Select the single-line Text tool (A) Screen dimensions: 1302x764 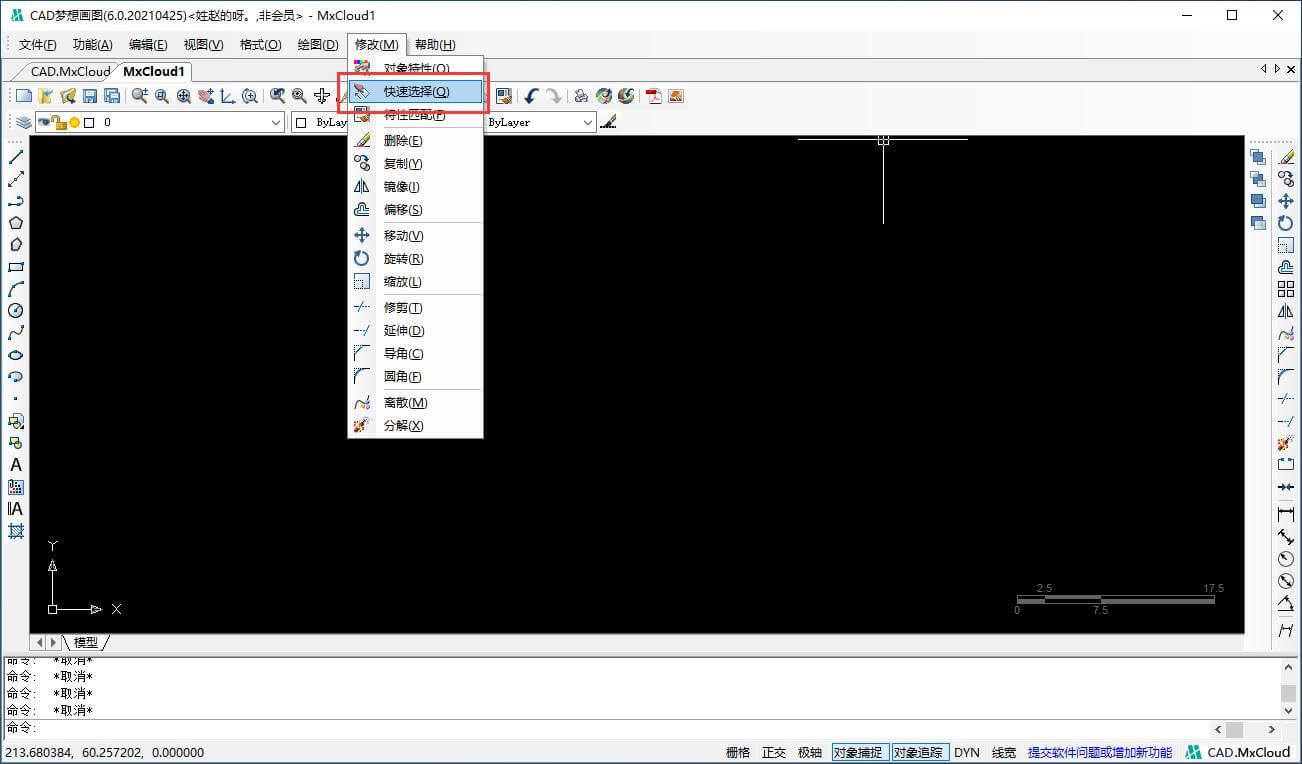point(16,465)
